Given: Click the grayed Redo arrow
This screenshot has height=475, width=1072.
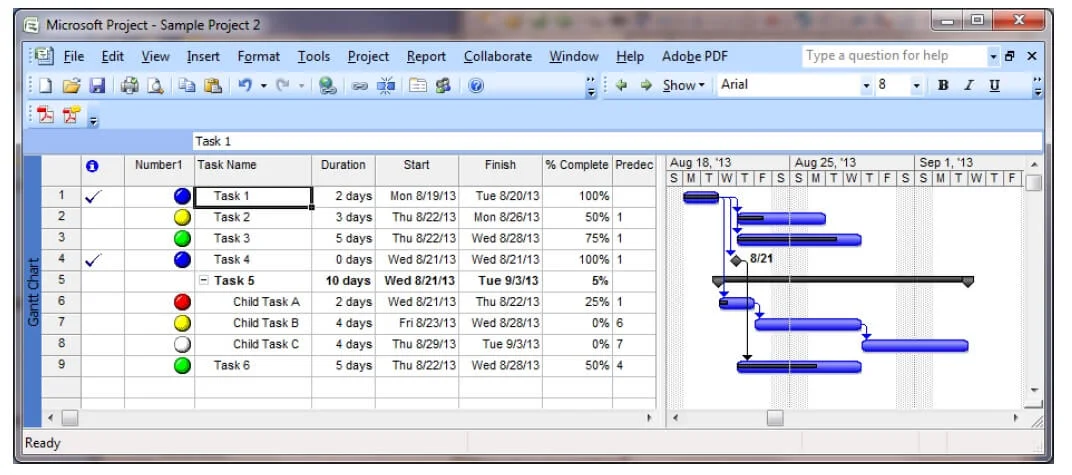Looking at the screenshot, I should pyautogui.click(x=284, y=85).
